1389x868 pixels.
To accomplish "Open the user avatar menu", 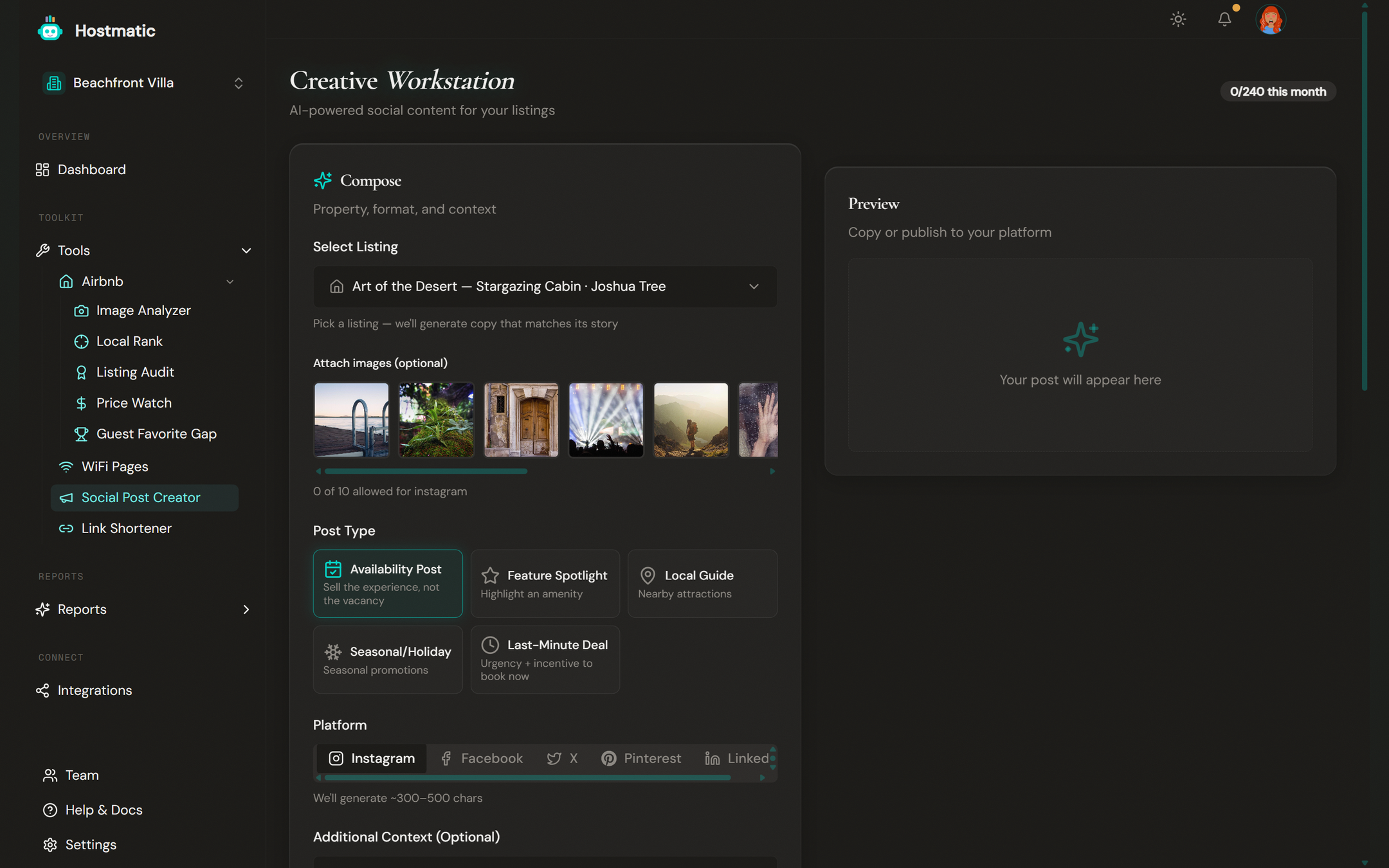I will coord(1271,19).
